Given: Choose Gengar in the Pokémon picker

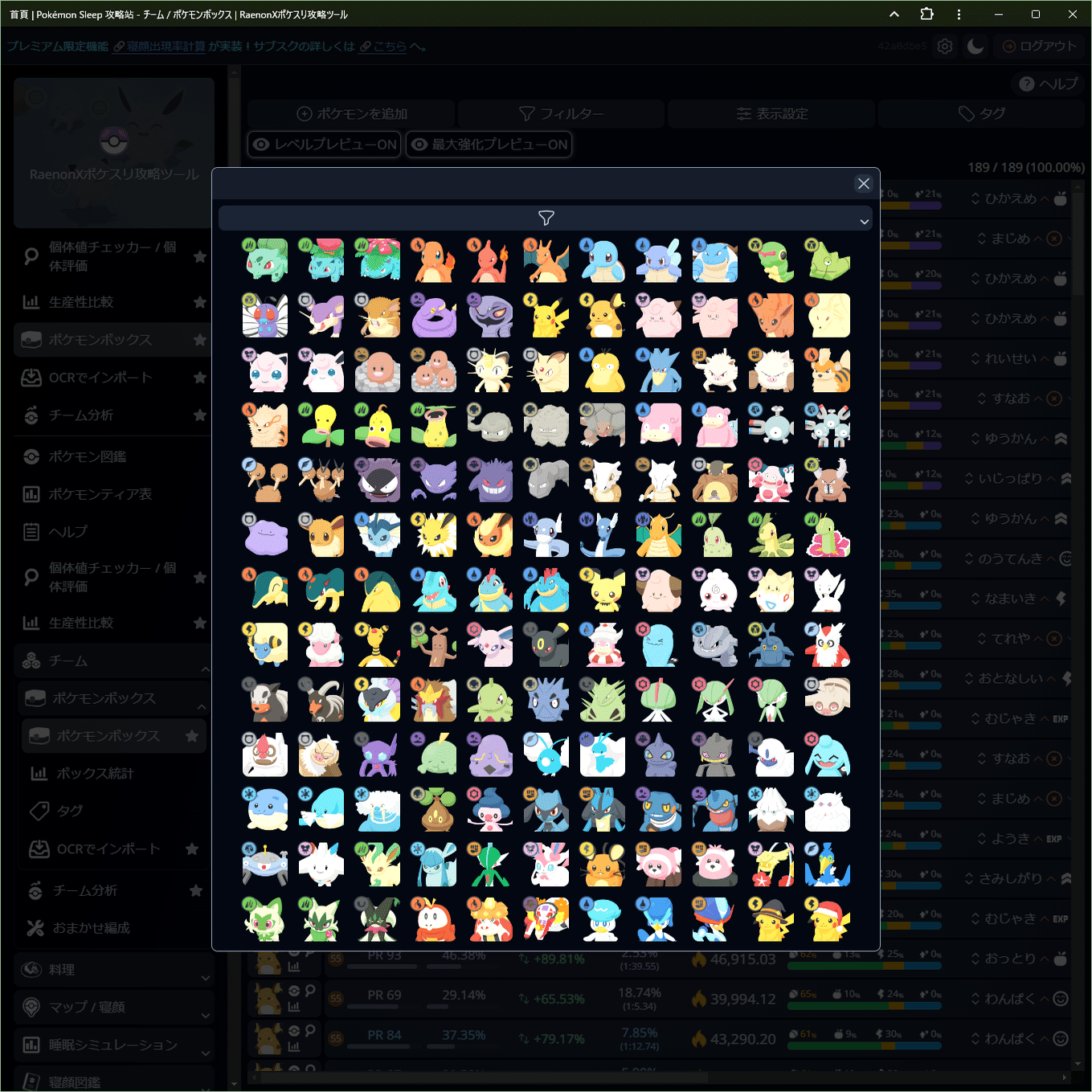Looking at the screenshot, I should click(490, 481).
